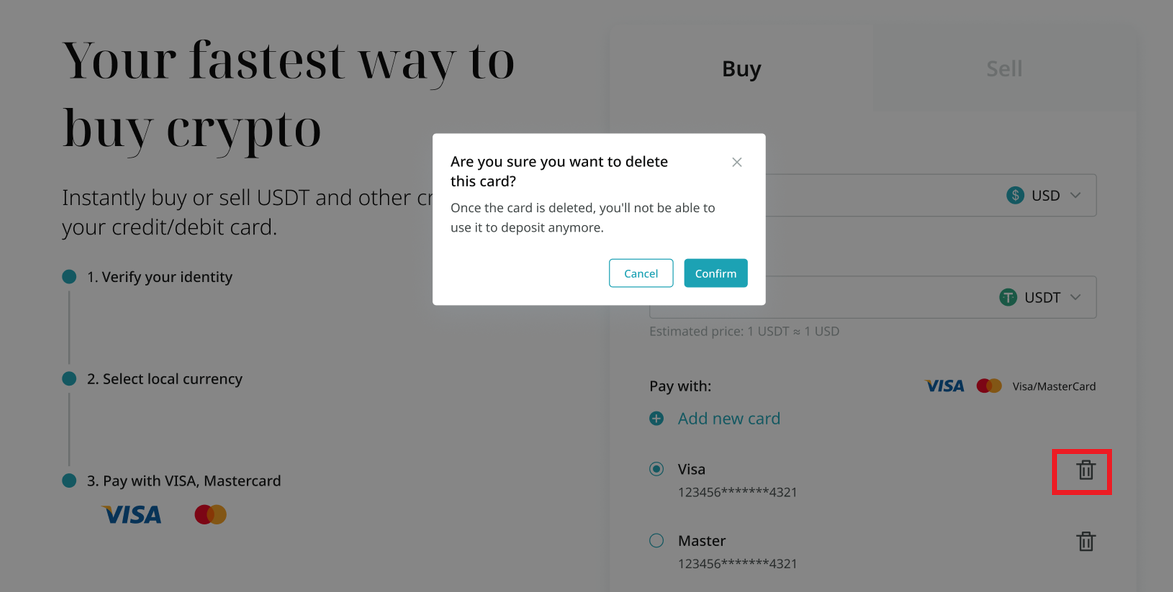The width and height of the screenshot is (1173, 592).
Task: Switch to the Sell tab
Action: [x=1004, y=68]
